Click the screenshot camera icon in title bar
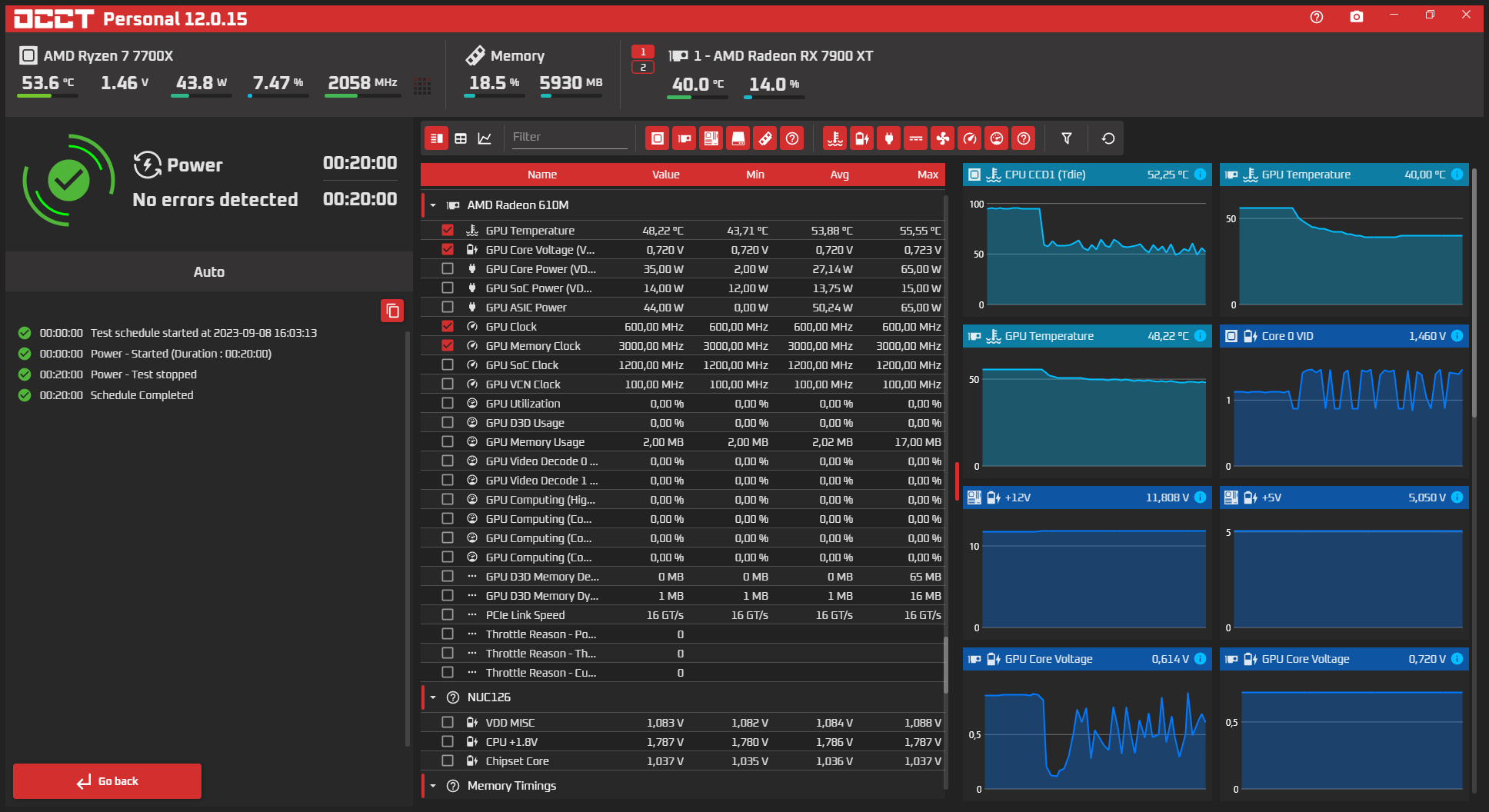1489x812 pixels. coord(1356,17)
